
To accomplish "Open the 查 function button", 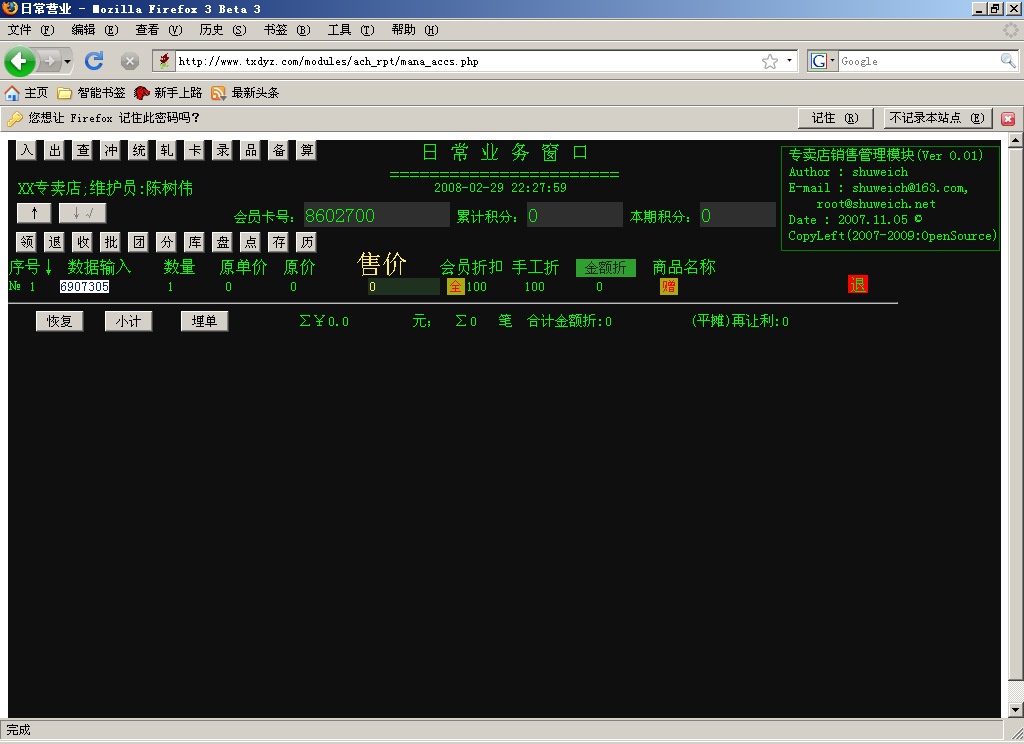I will point(83,150).
